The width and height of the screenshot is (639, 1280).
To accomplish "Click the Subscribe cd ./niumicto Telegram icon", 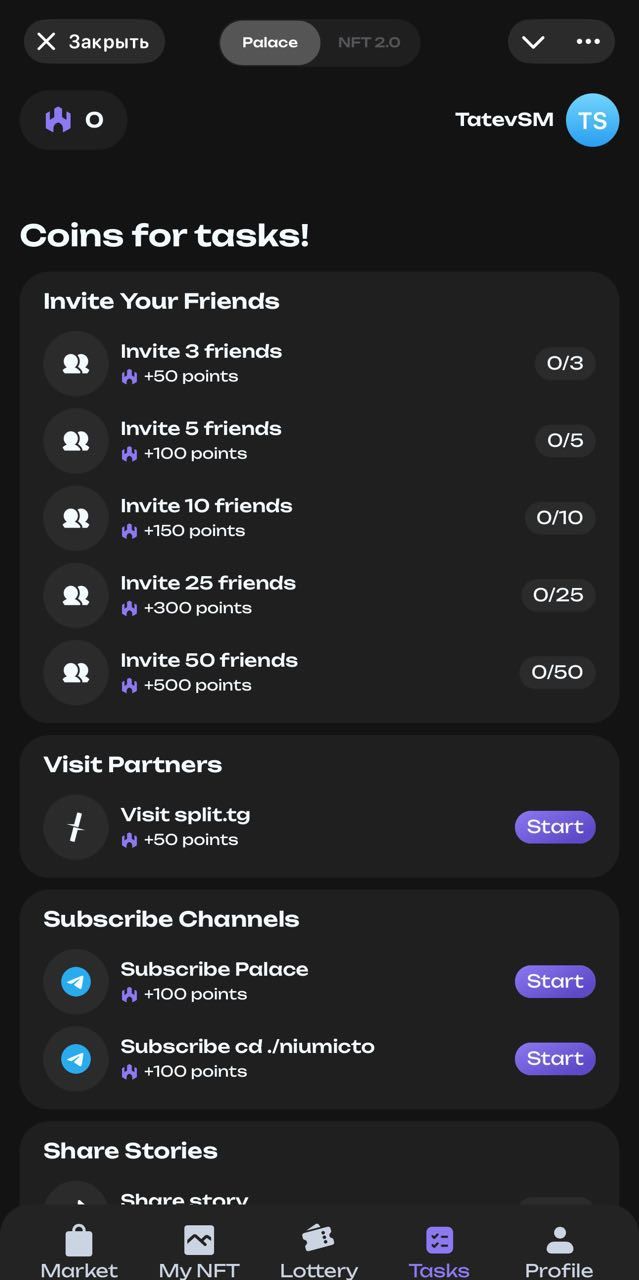I will [x=75, y=1058].
